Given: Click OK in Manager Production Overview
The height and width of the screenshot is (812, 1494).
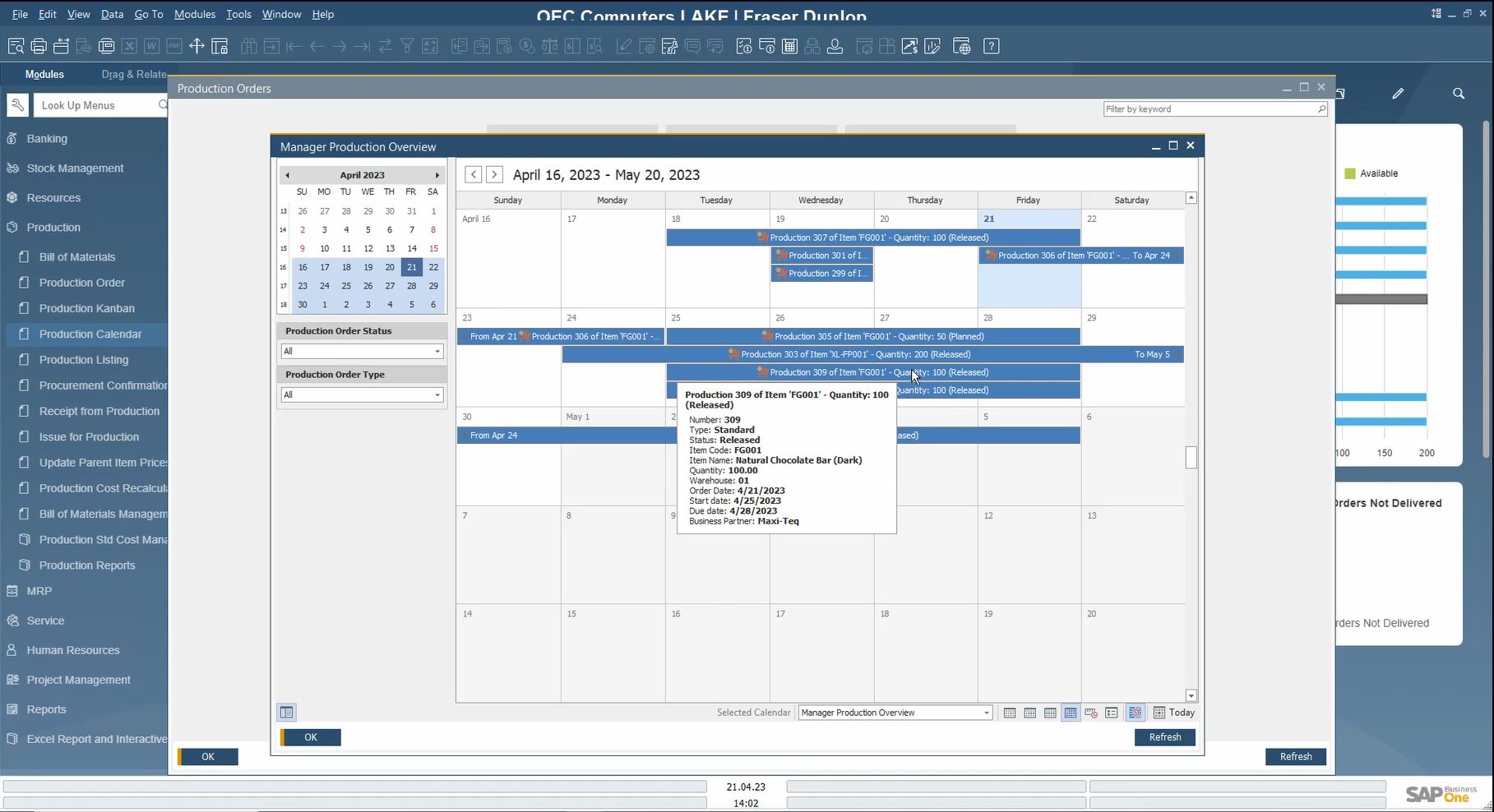Looking at the screenshot, I should click(311, 737).
